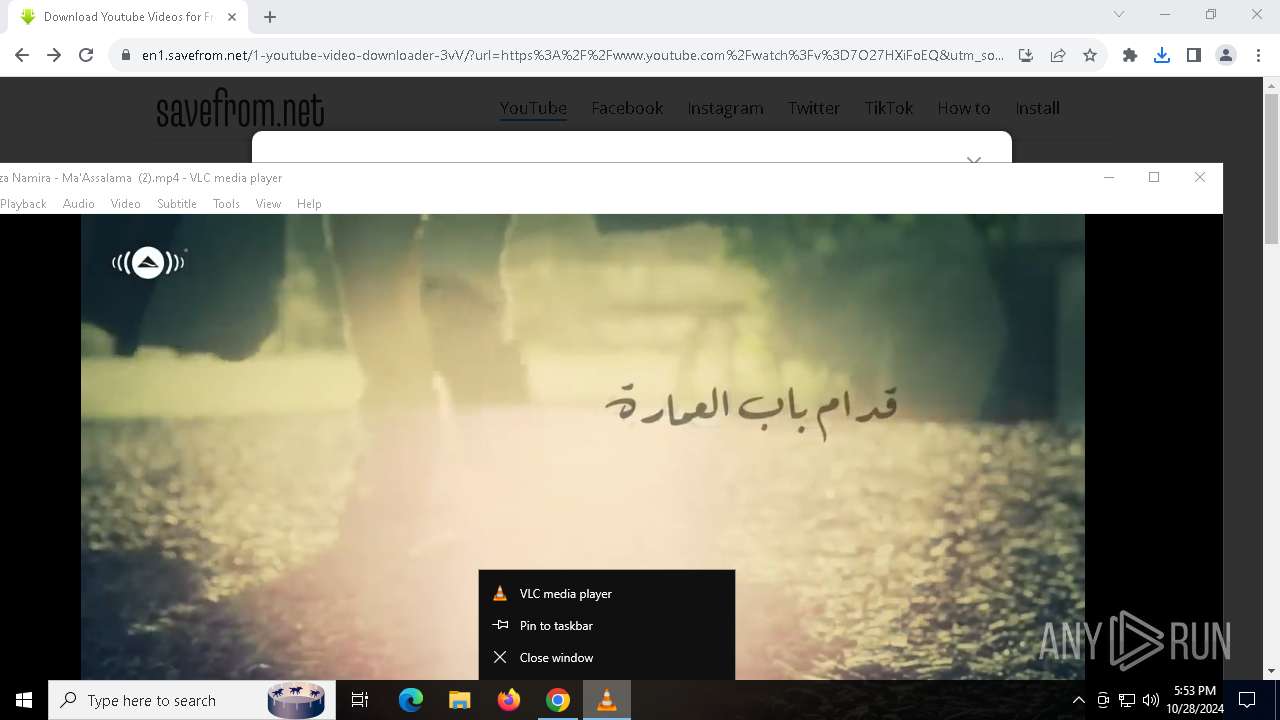Click the savefrom.net logo
Screen dimensions: 1280x720
240,109
